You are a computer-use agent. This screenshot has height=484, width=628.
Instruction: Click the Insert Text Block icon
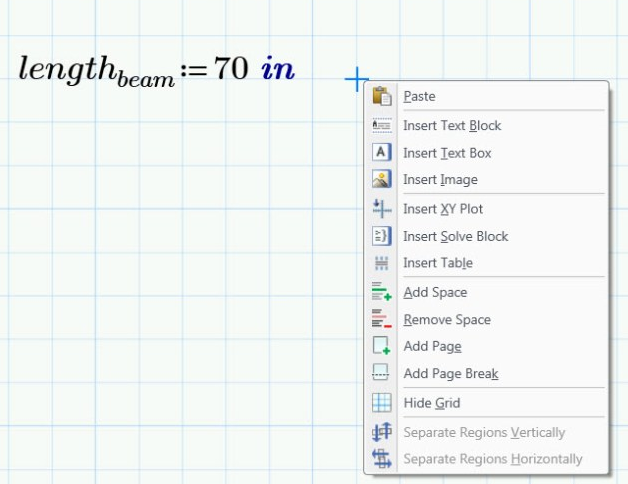[381, 126]
